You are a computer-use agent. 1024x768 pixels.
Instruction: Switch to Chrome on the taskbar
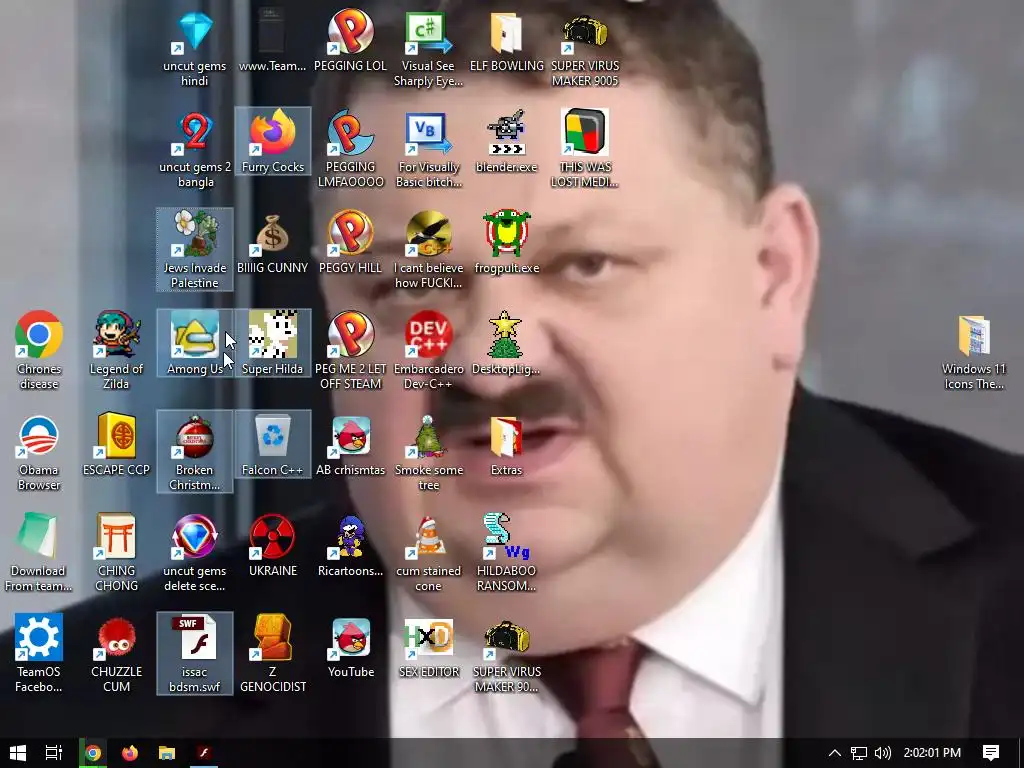tap(93, 753)
